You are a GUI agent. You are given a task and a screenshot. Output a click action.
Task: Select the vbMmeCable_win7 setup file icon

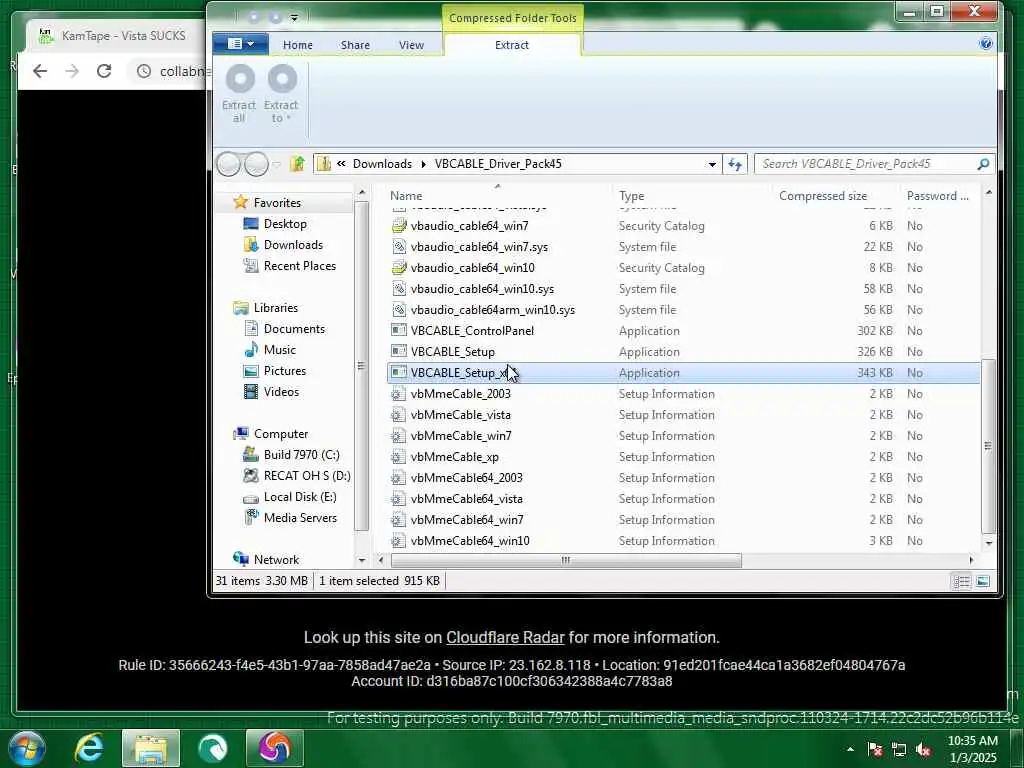click(x=398, y=436)
